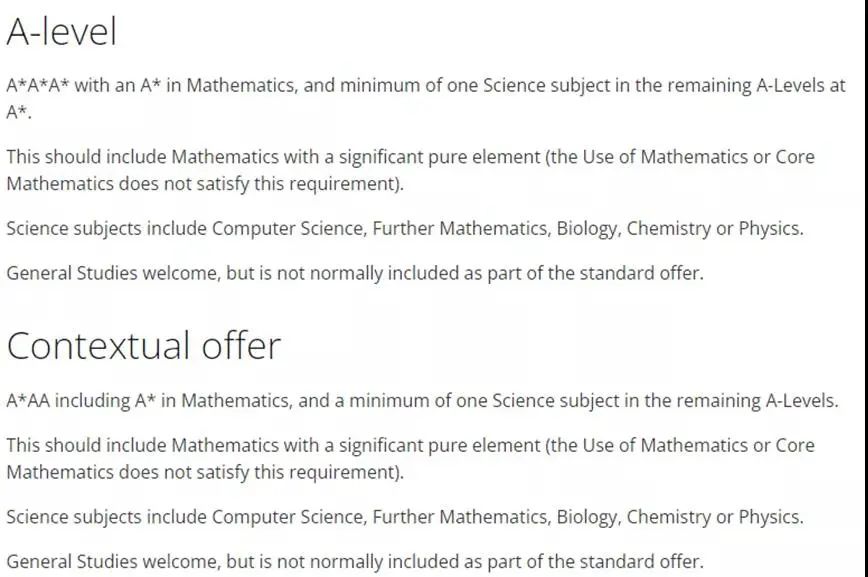Select the A*A*A* grade text

(38, 85)
